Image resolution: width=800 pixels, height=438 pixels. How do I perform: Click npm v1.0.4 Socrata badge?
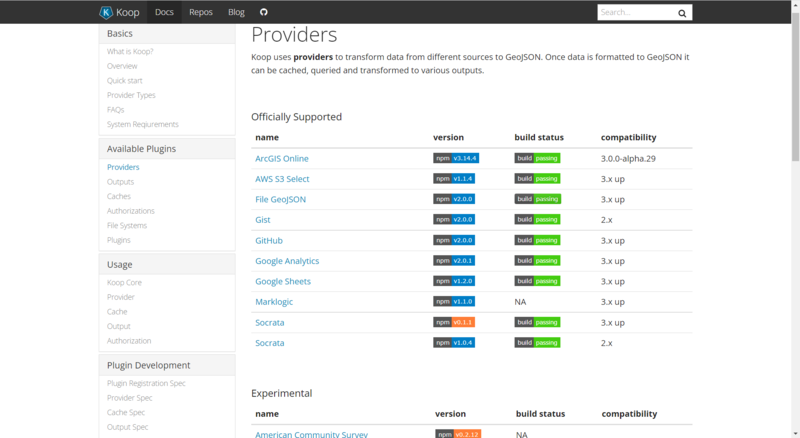point(454,343)
